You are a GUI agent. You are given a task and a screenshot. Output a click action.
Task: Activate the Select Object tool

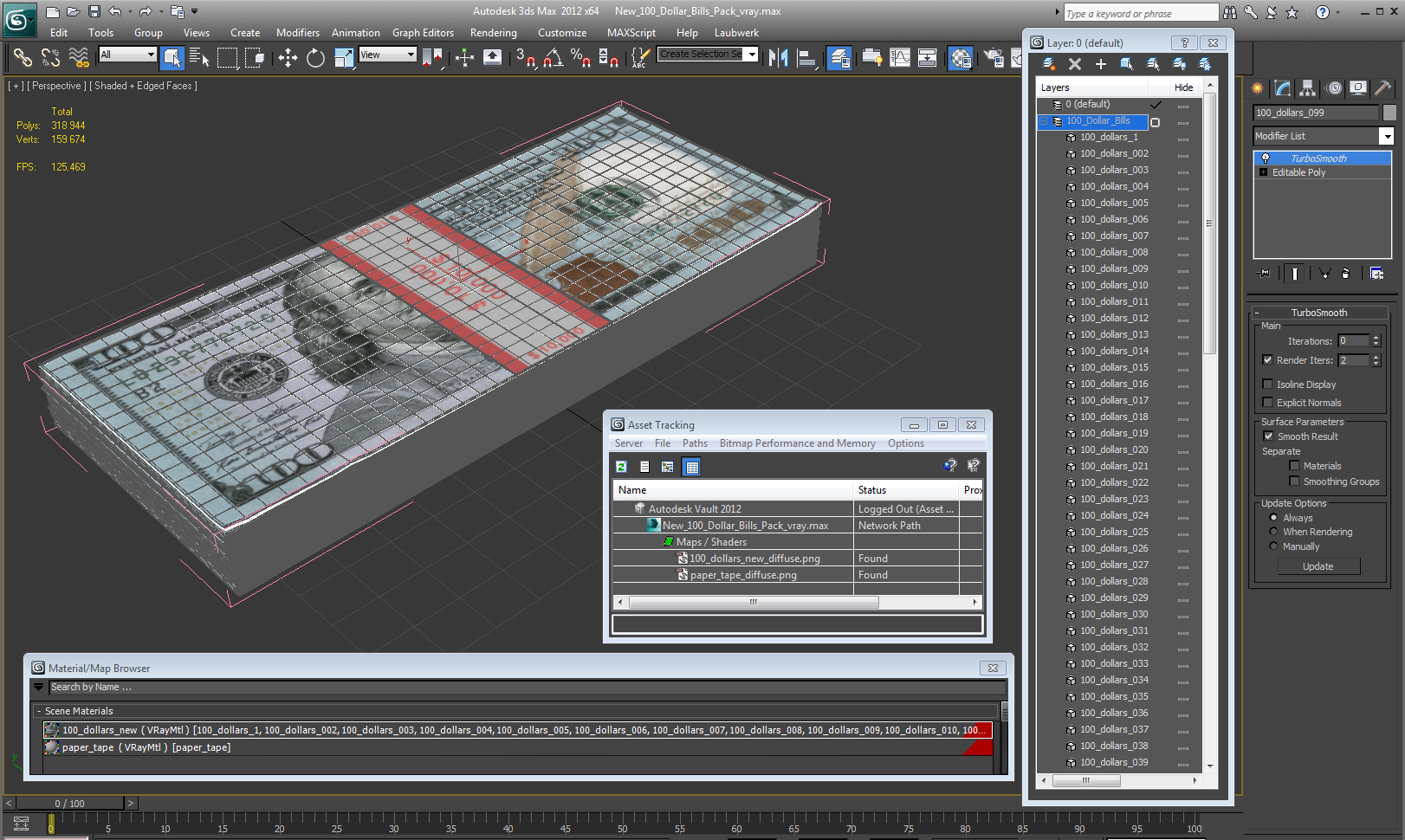[172, 58]
